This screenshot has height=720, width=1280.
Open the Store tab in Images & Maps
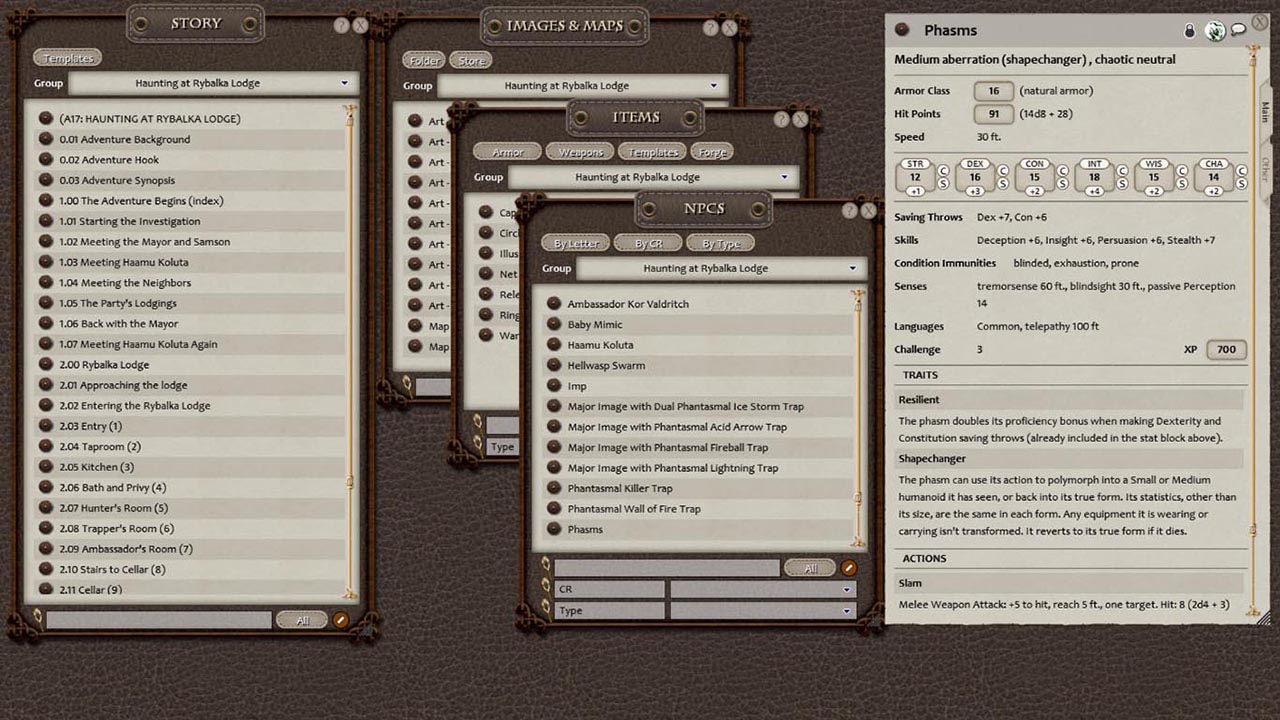(470, 59)
